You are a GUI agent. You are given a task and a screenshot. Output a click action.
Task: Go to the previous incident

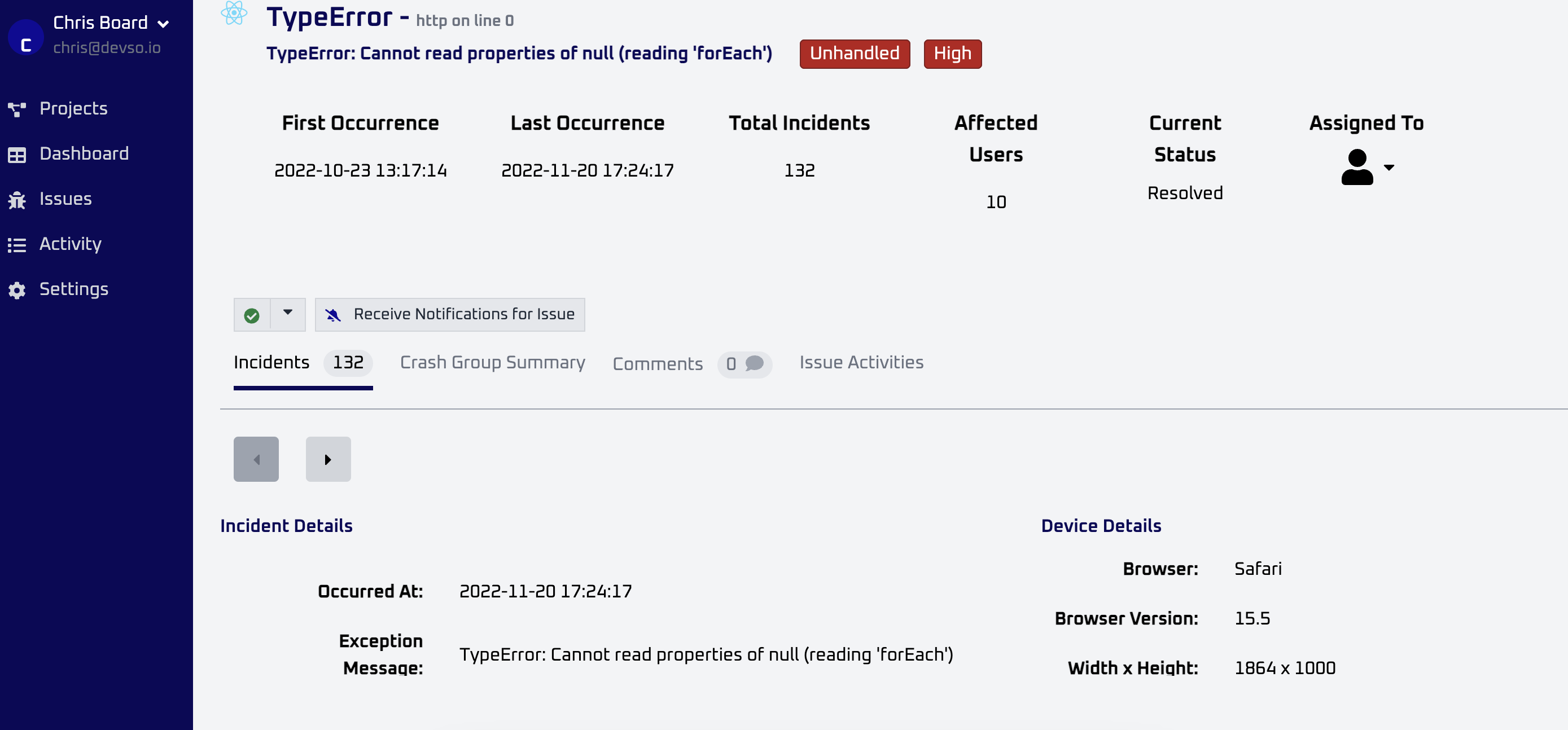256,459
